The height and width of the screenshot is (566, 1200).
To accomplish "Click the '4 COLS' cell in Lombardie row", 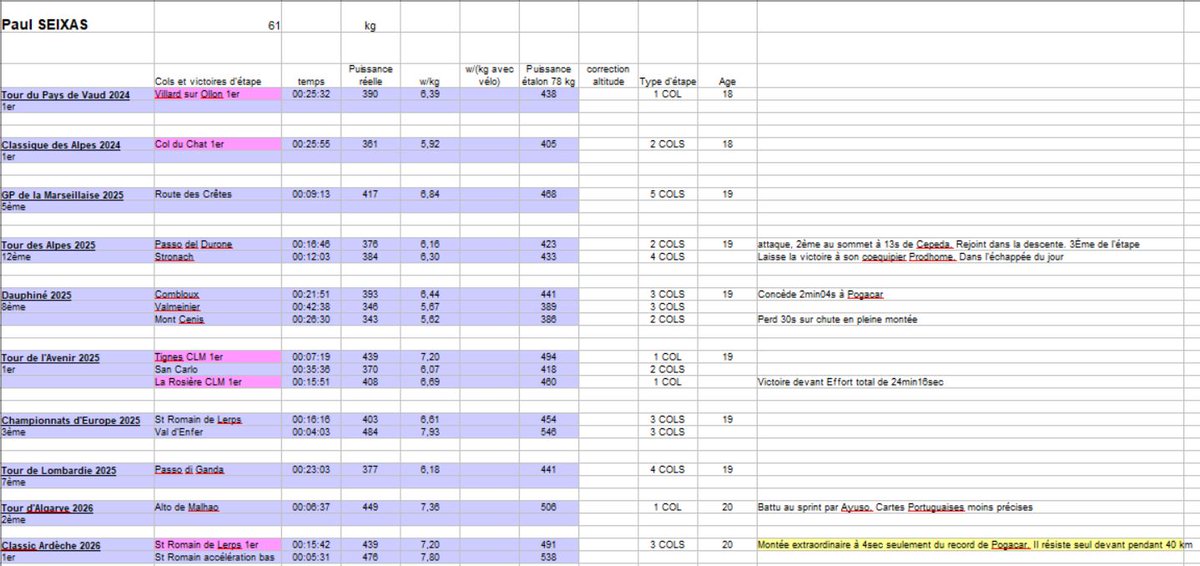I will coord(667,470).
